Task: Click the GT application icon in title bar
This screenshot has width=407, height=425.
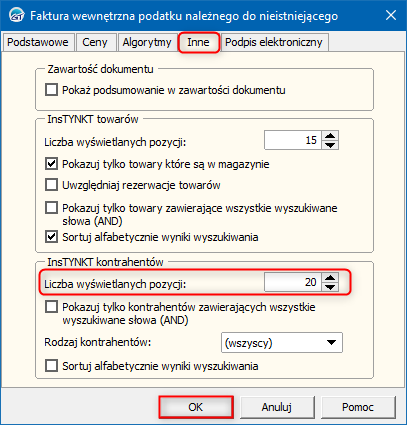Action: [16, 15]
